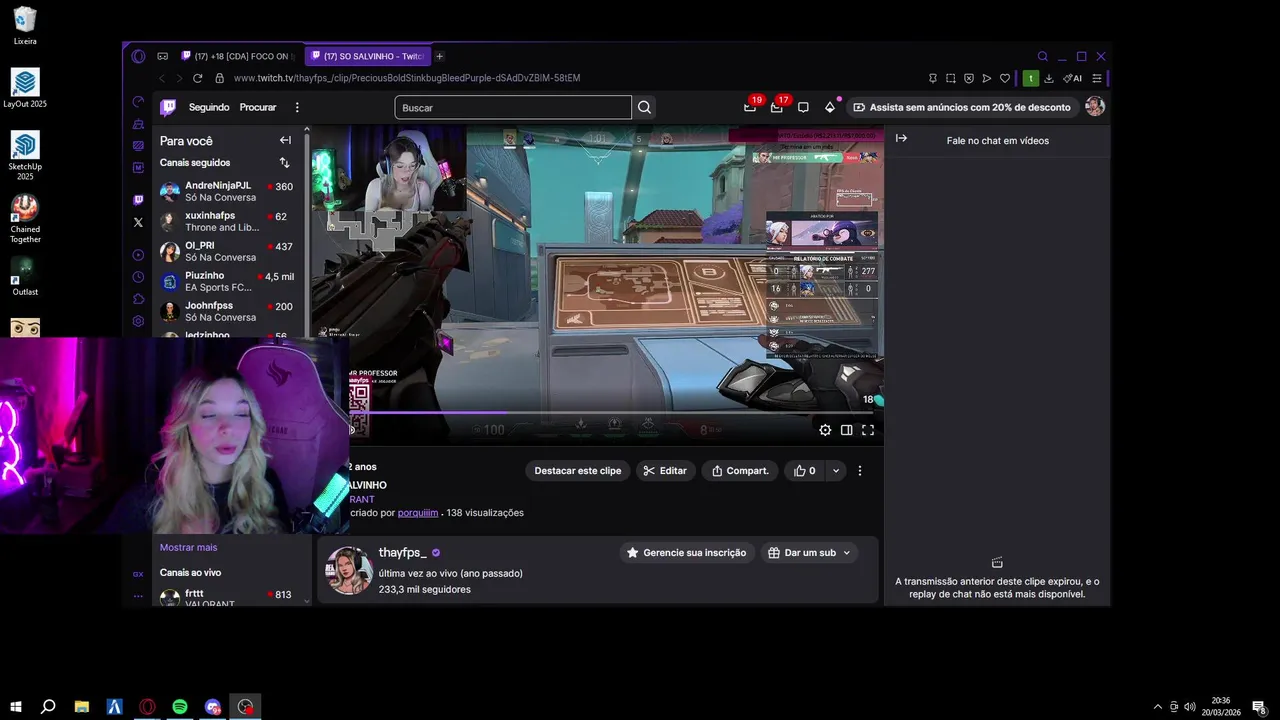Open Extensions cube in the Opera sidebar
Image resolution: width=1280 pixels, height=720 pixels.
pyautogui.click(x=138, y=299)
